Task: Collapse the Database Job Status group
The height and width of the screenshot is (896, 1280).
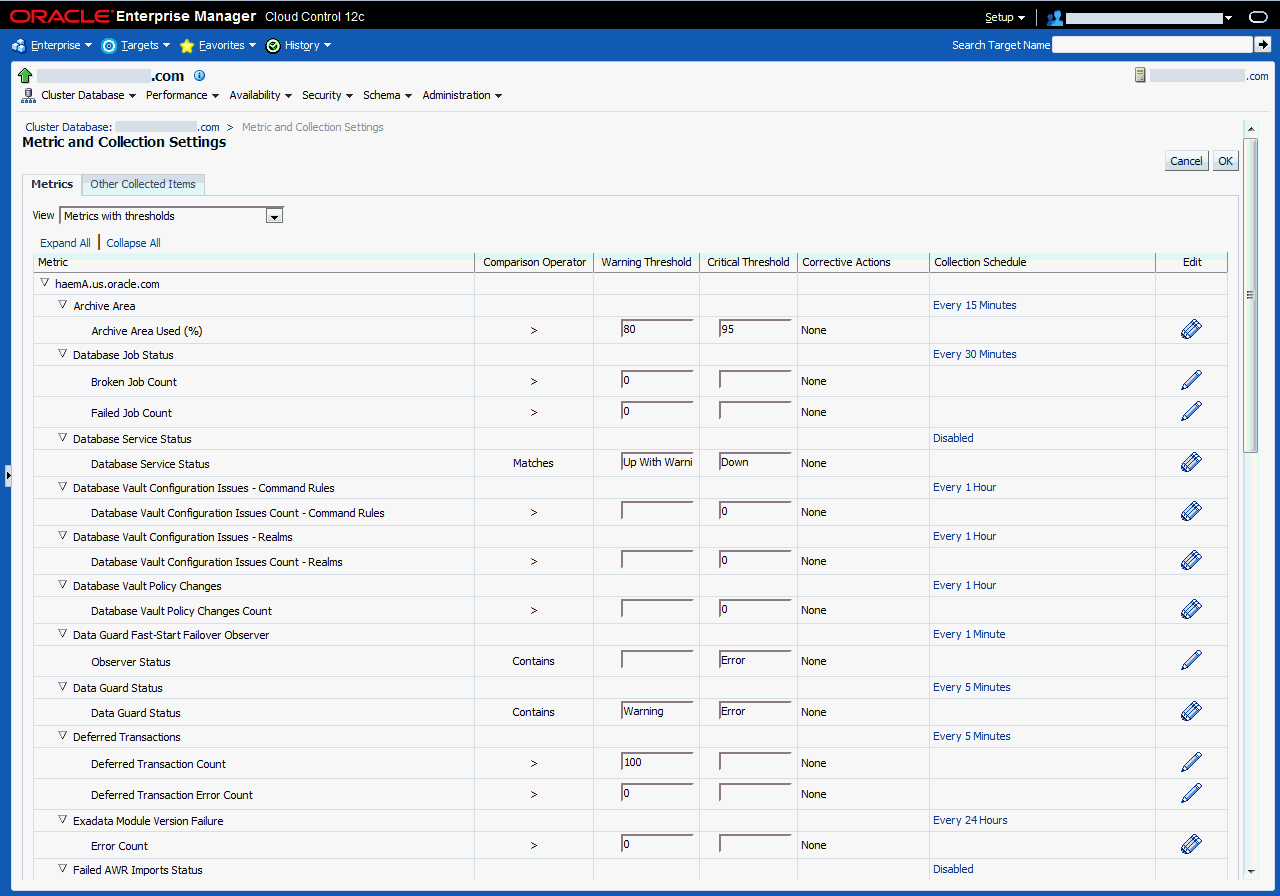Action: [x=62, y=354]
